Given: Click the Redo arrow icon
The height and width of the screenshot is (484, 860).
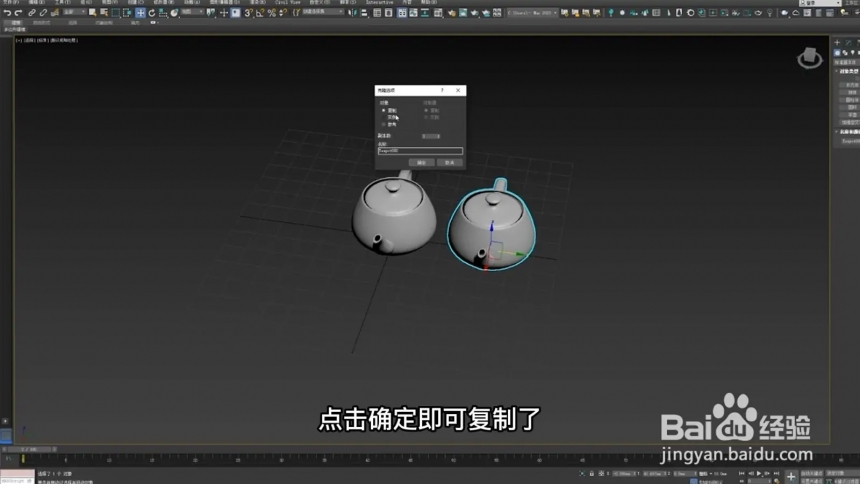Looking at the screenshot, I should [x=18, y=13].
